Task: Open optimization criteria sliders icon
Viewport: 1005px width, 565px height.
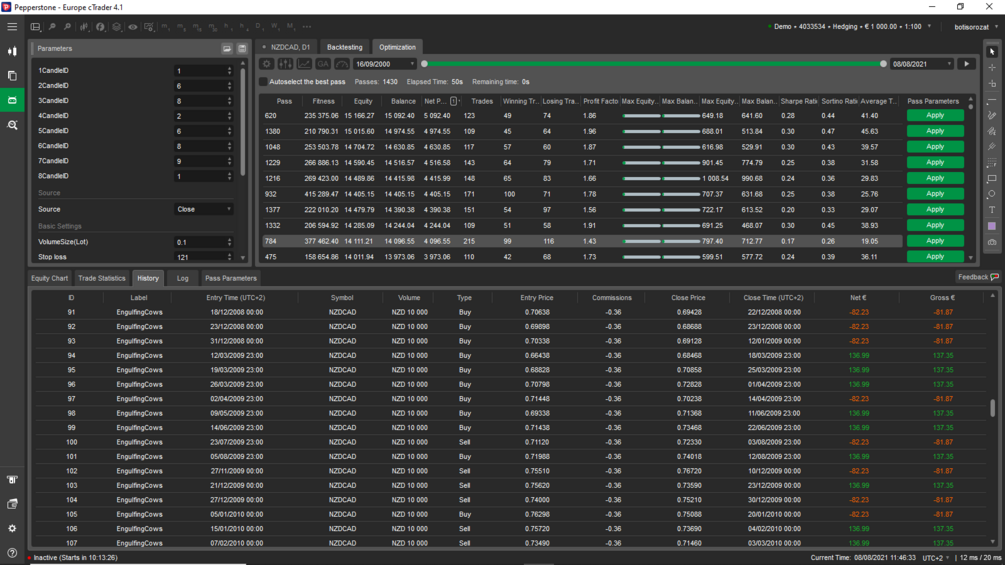Action: 286,64
